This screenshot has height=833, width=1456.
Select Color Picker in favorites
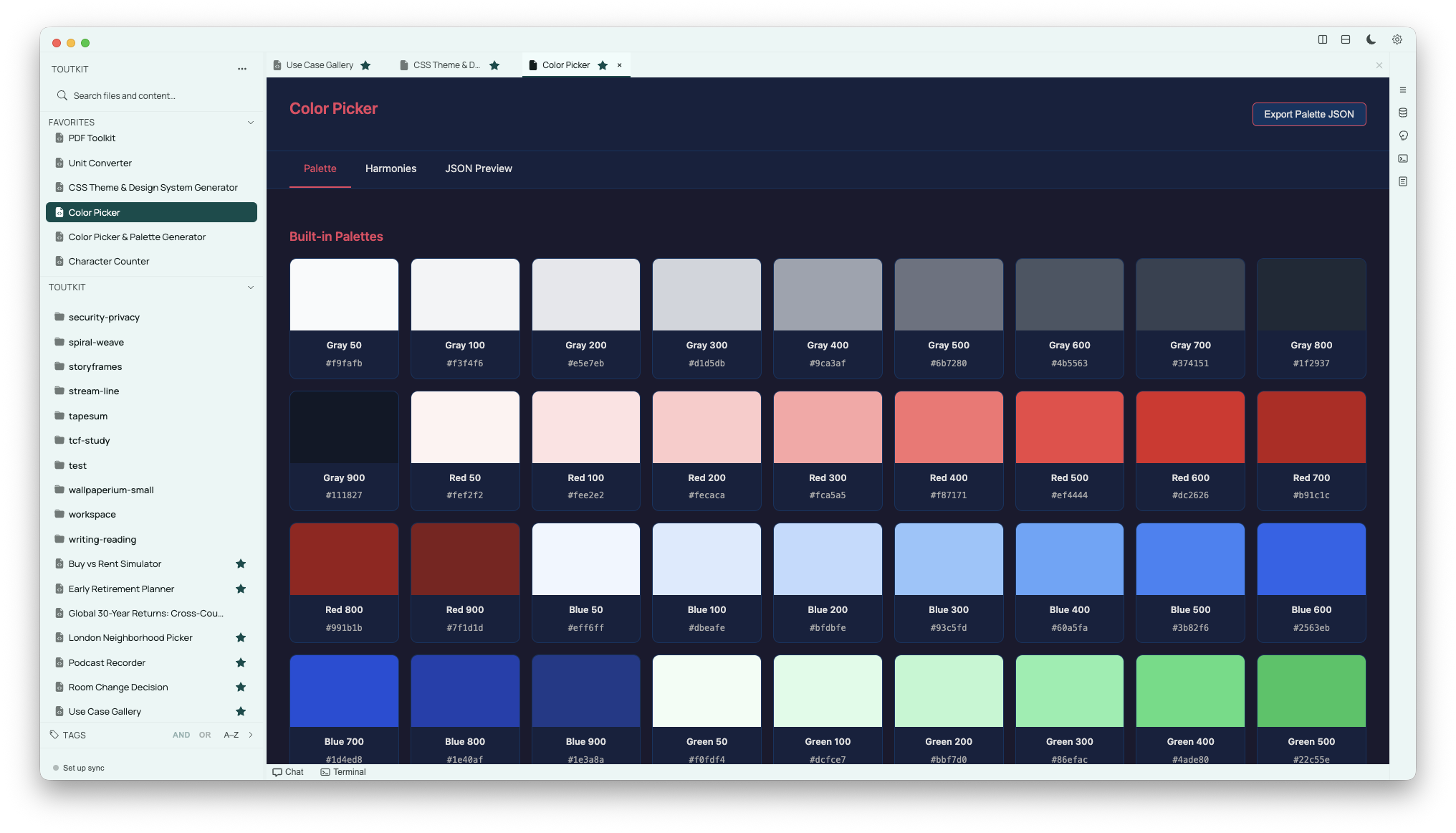tap(151, 212)
